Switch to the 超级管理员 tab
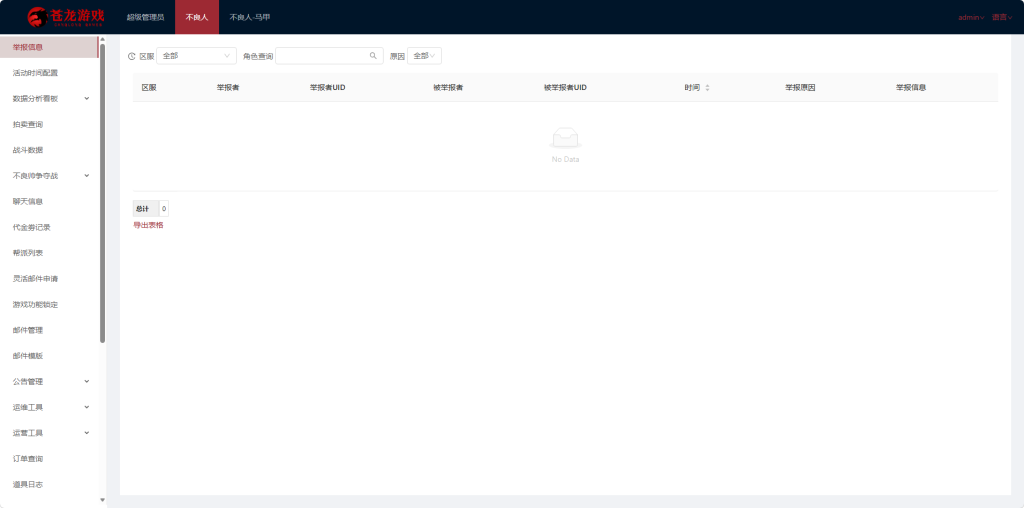Viewport: 1024px width, 508px height. point(145,17)
